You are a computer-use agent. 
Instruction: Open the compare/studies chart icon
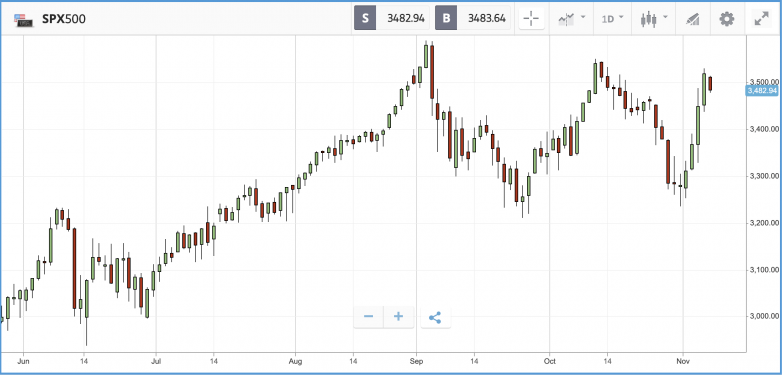(566, 19)
